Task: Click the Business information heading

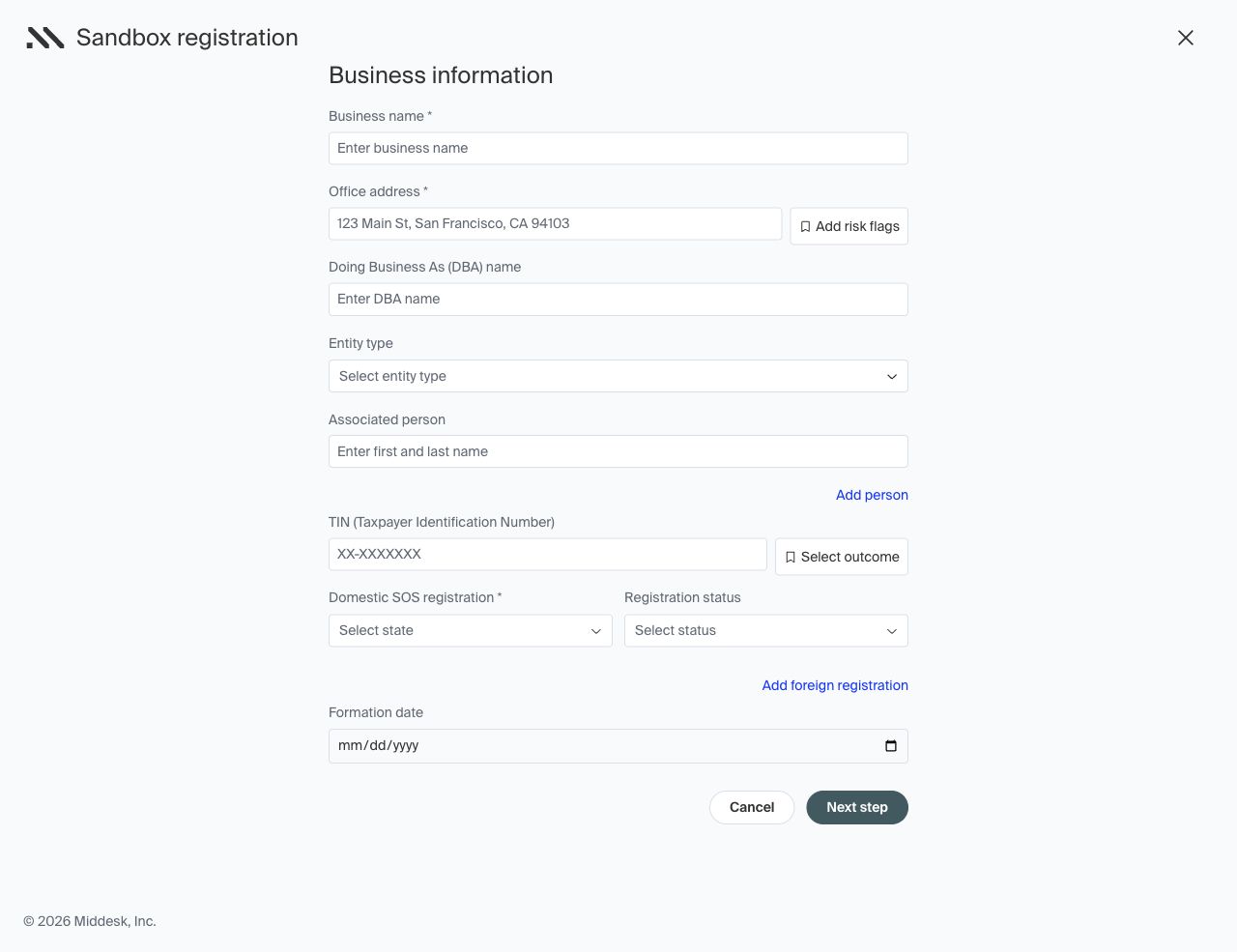Action: [x=441, y=75]
